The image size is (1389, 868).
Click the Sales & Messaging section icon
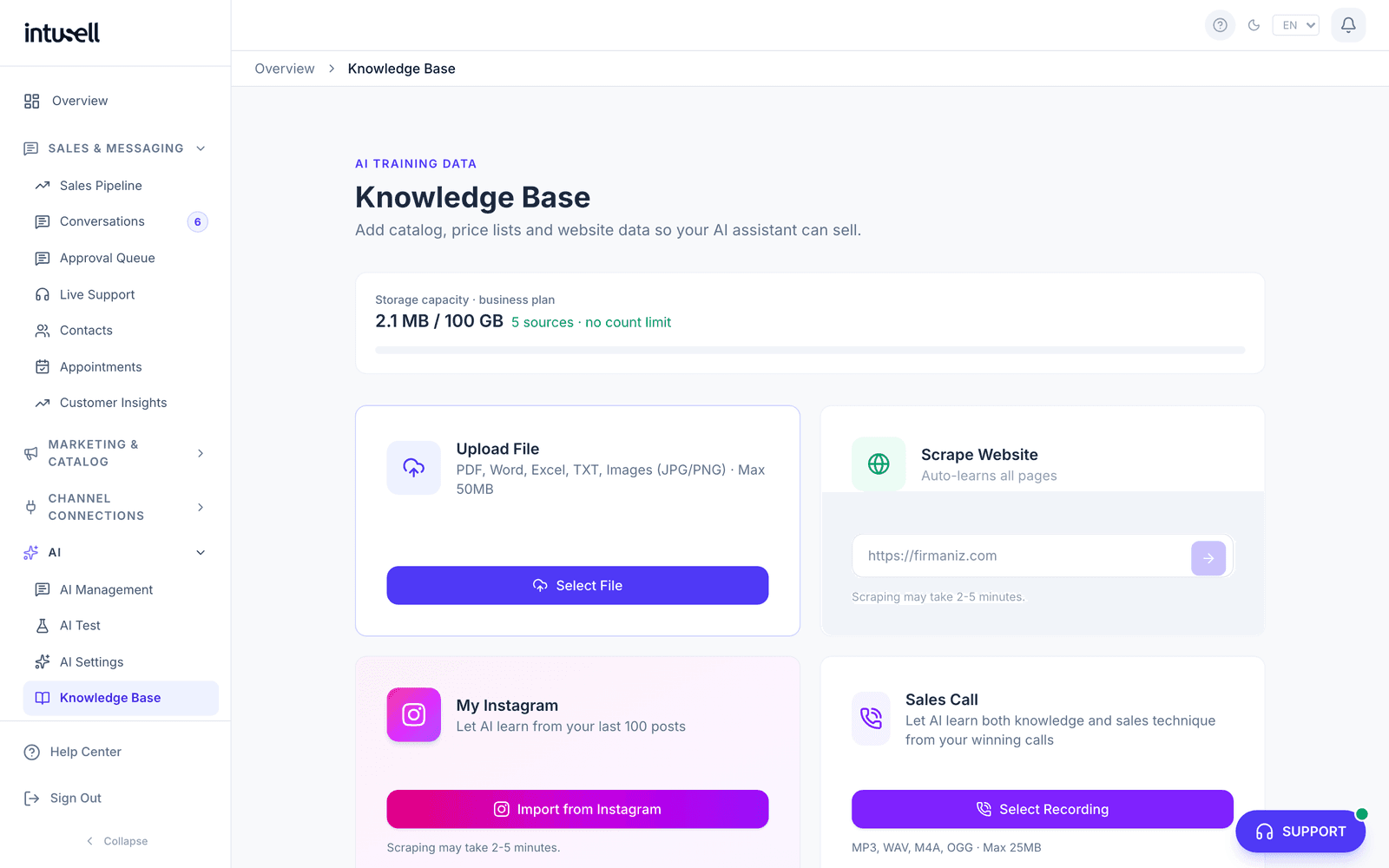[x=31, y=148]
